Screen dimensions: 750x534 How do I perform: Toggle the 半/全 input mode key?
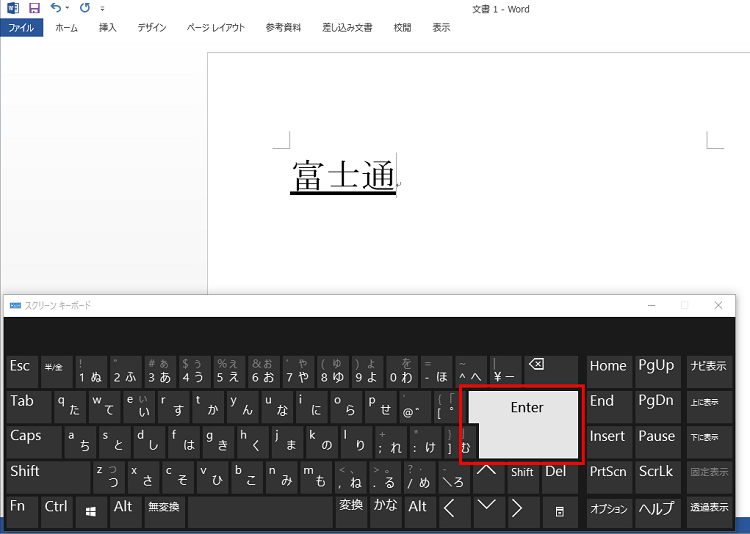click(x=56, y=372)
